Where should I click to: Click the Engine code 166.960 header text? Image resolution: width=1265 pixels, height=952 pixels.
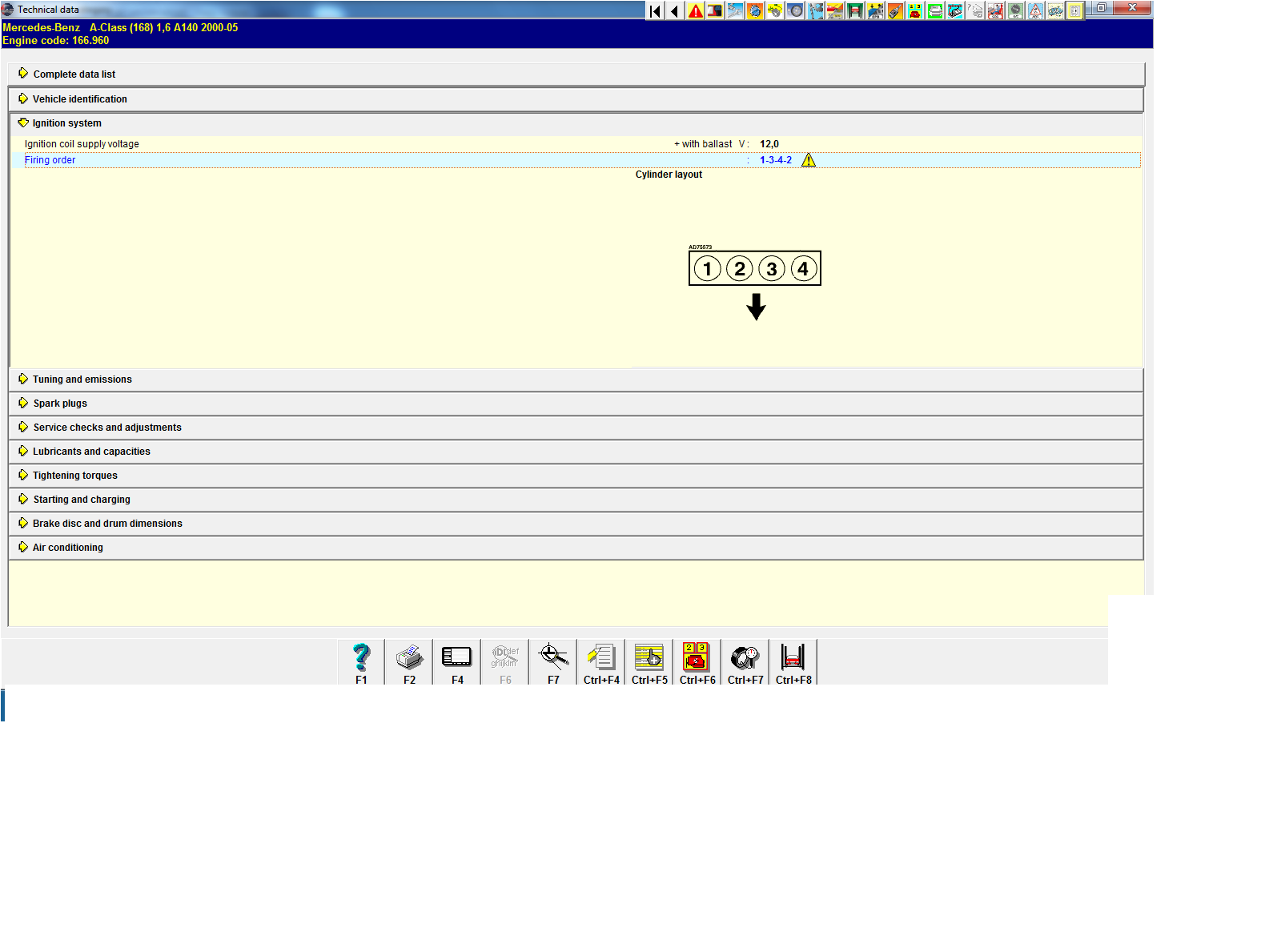[55, 40]
